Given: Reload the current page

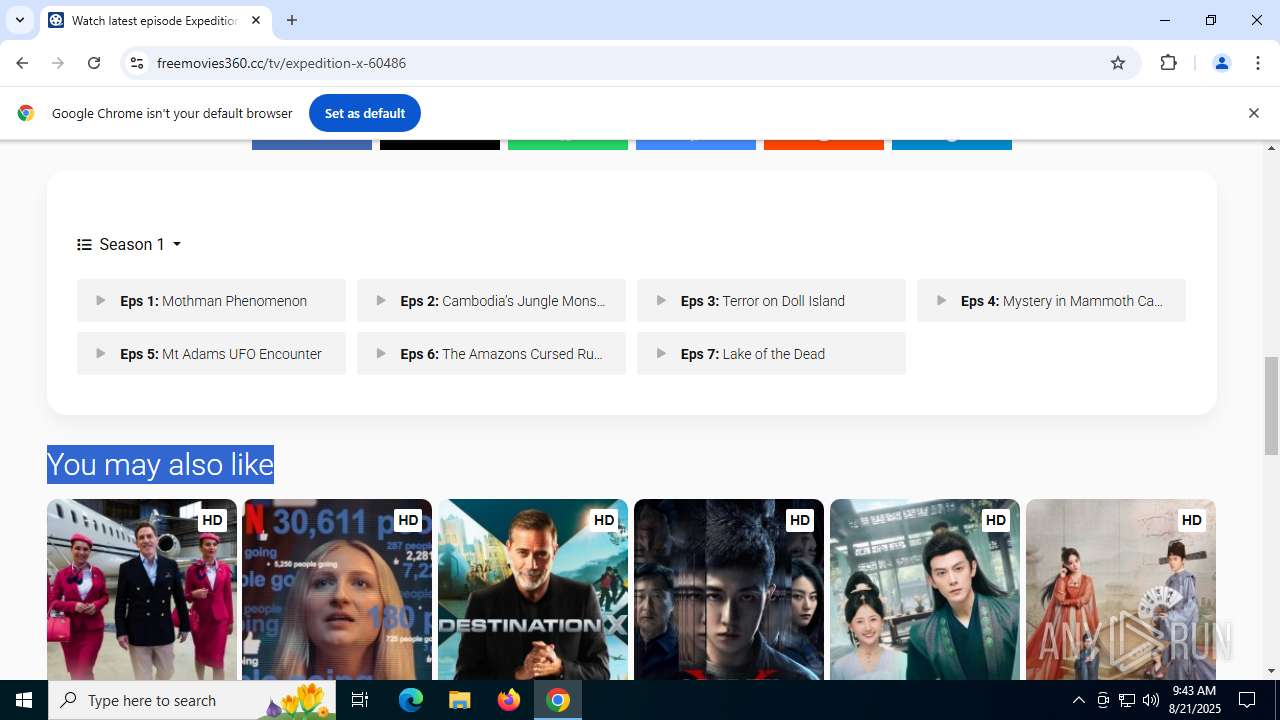Looking at the screenshot, I should [94, 63].
